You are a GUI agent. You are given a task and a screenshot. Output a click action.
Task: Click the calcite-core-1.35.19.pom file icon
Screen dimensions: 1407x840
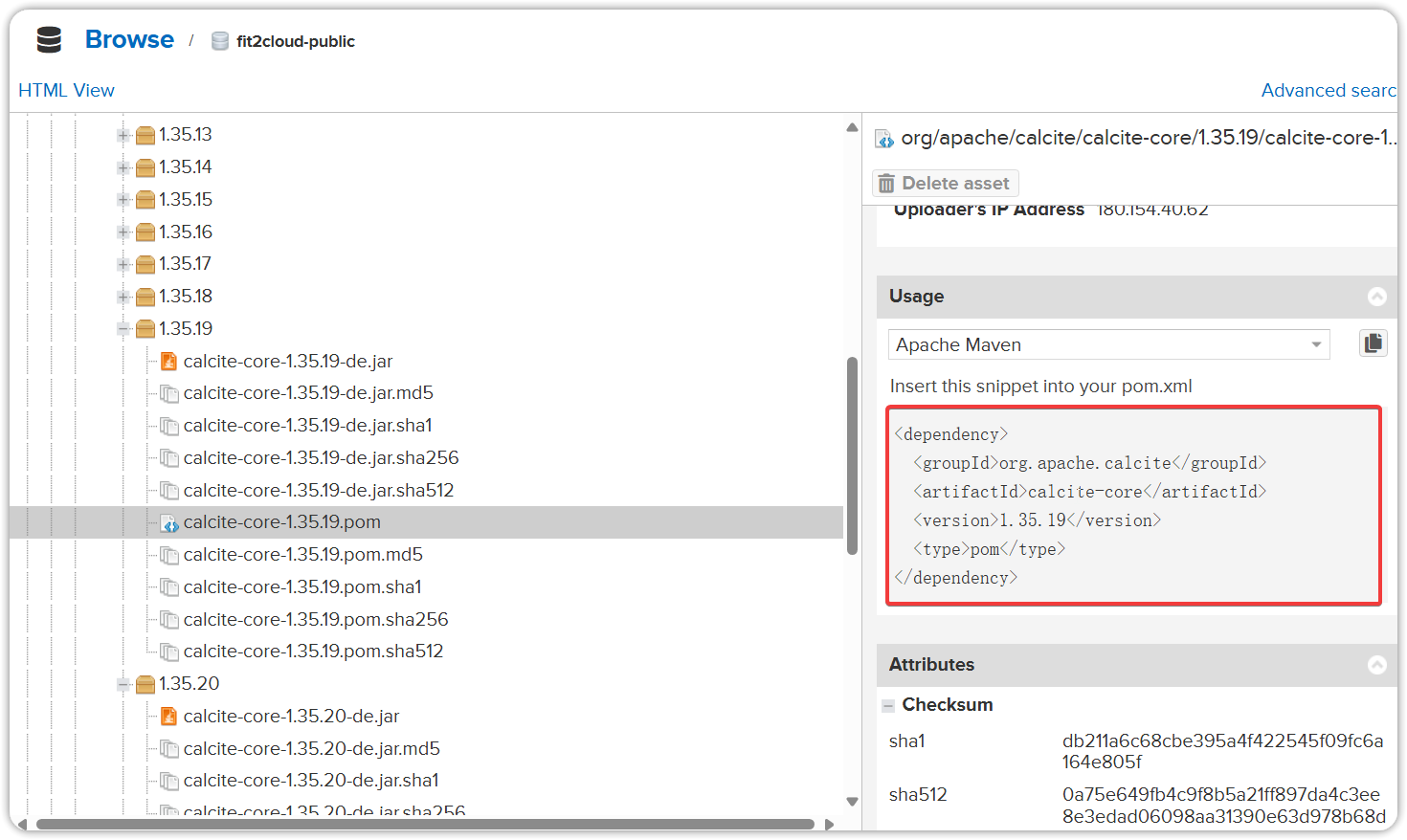(x=169, y=522)
